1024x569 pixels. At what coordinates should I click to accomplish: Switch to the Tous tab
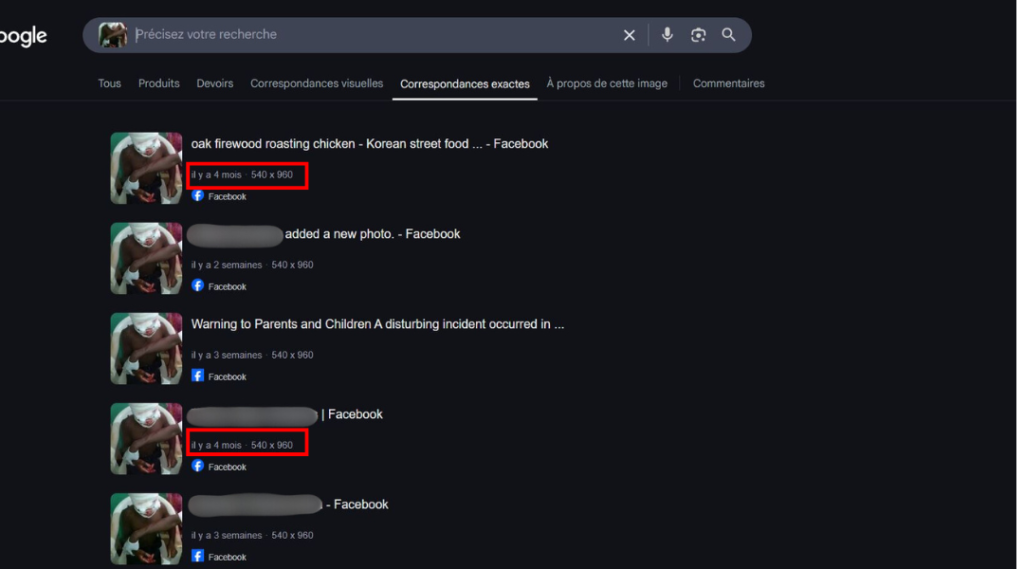pos(109,84)
